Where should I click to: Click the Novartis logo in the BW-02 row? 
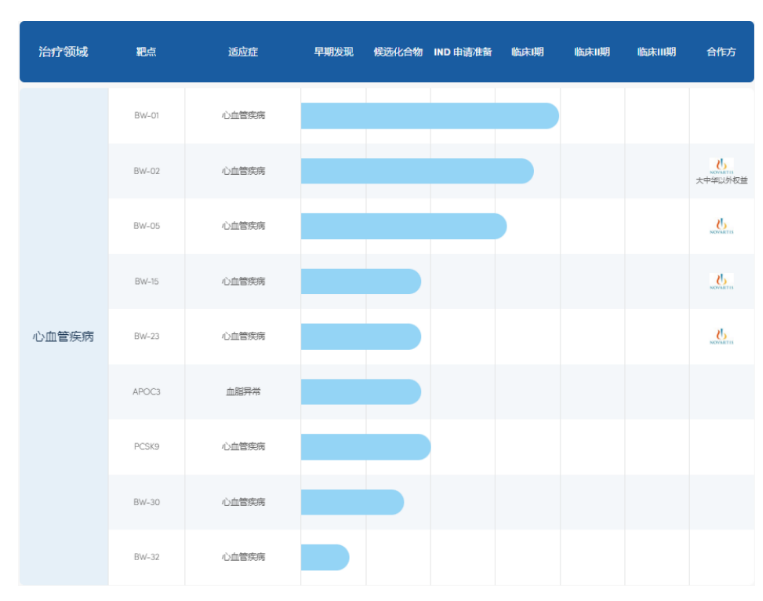721,165
